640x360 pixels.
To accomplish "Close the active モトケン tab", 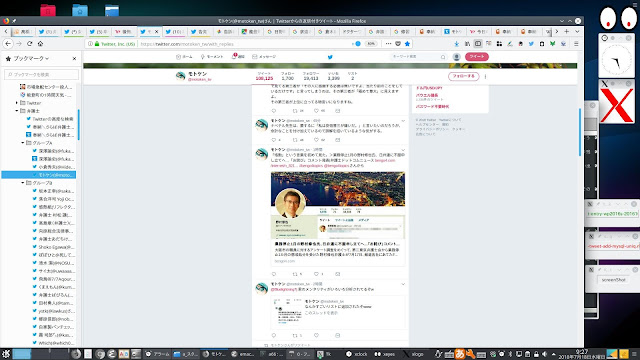I will coord(156,31).
